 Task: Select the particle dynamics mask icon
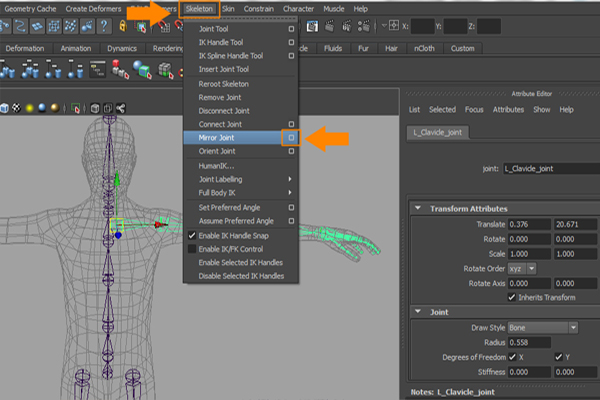tap(70, 26)
